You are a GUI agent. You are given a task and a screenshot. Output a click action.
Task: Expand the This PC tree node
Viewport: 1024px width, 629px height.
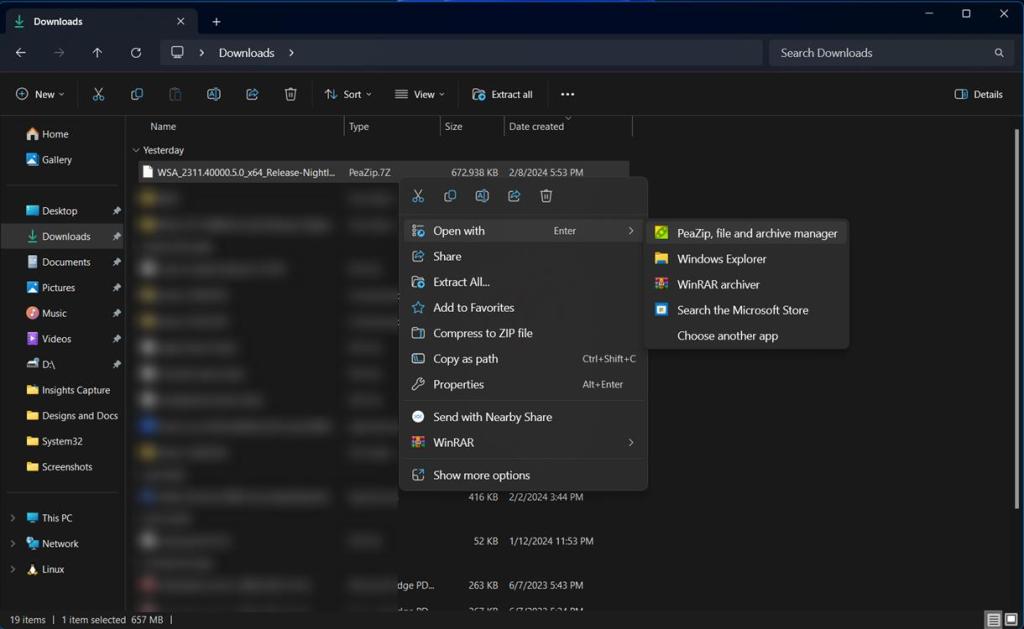[x=12, y=518]
